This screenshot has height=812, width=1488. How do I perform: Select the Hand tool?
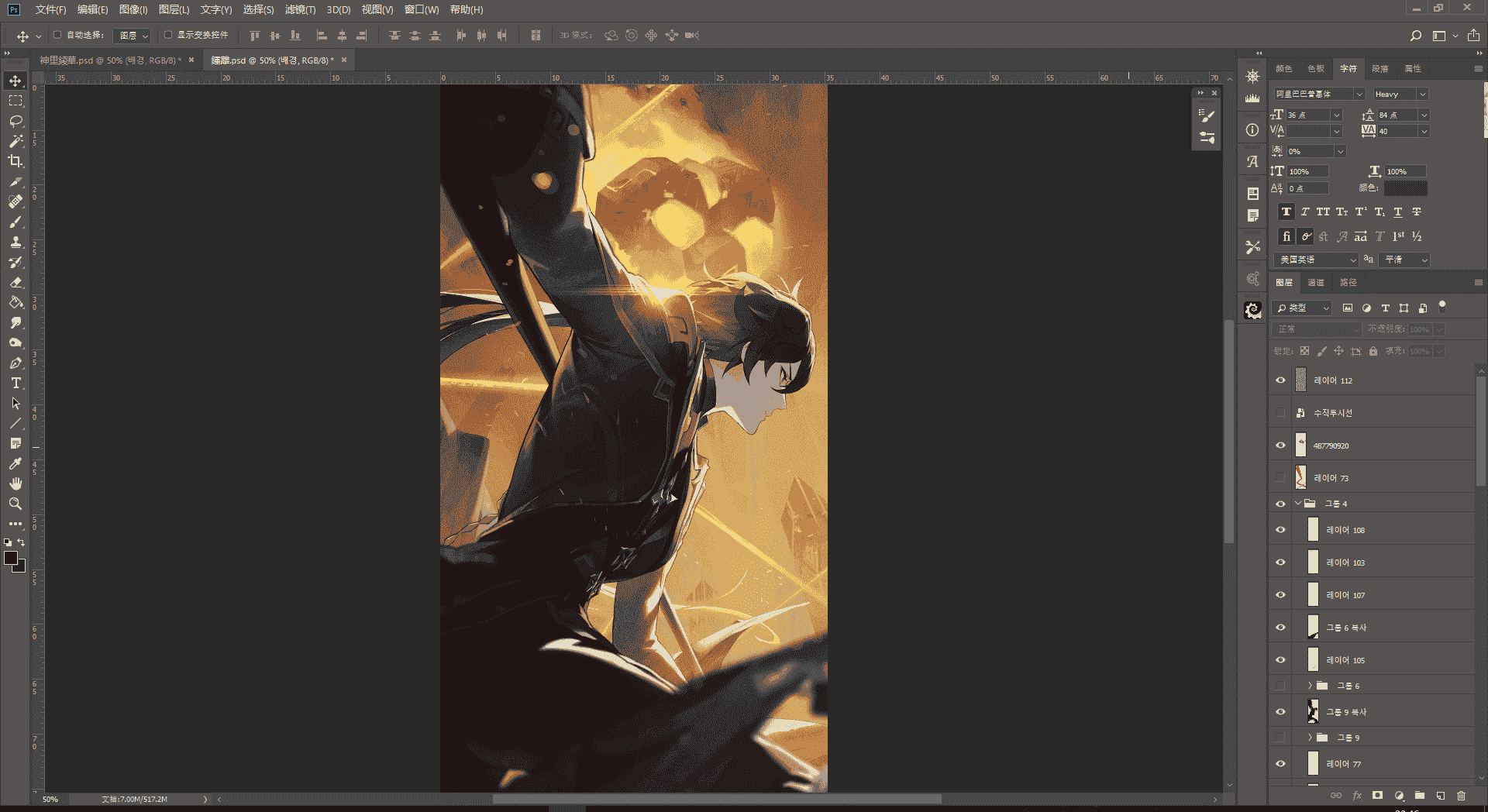[x=15, y=483]
